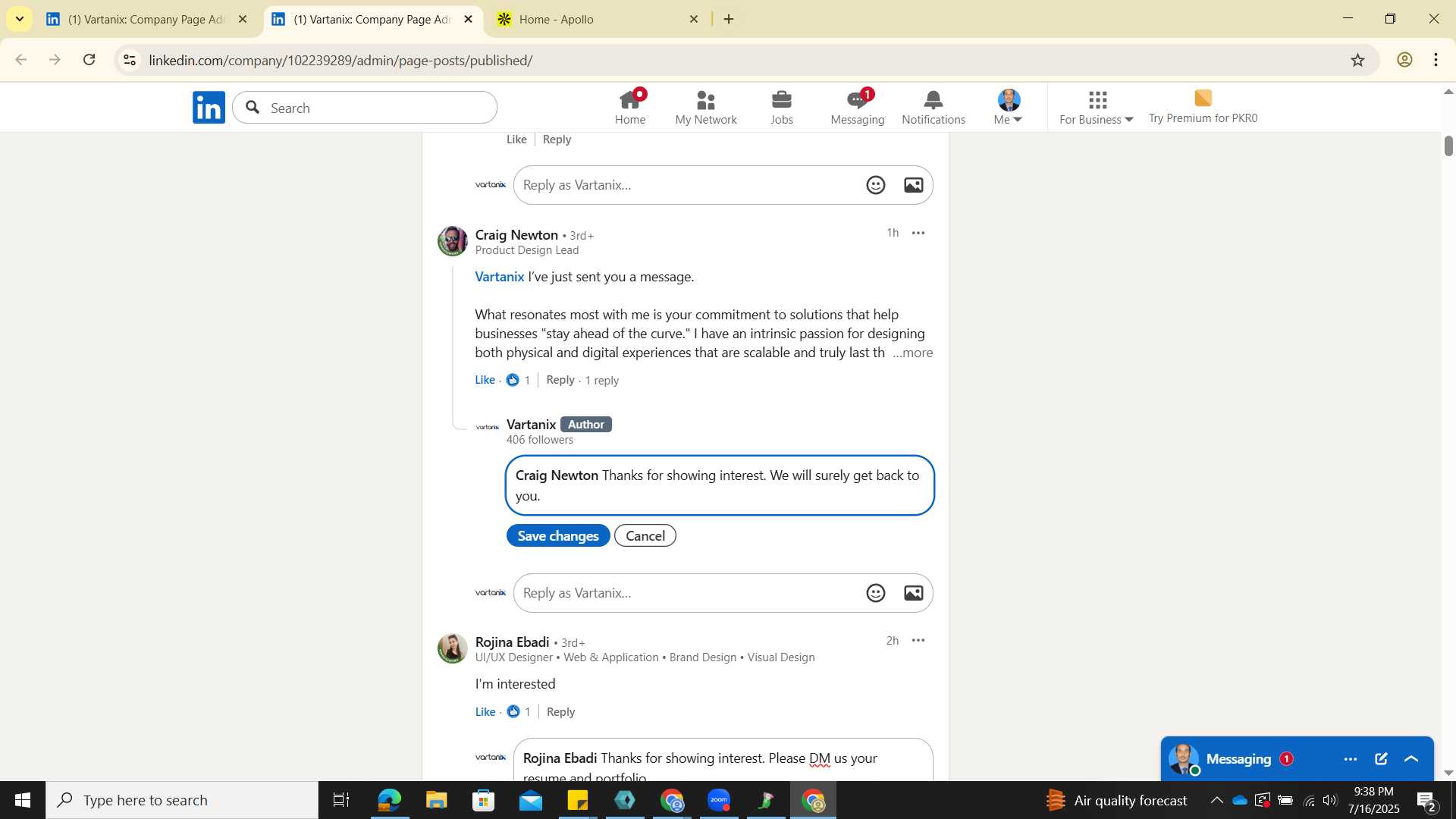Open Craig Newton's avatar photo
Image resolution: width=1456 pixels, height=819 pixels.
pos(453,241)
